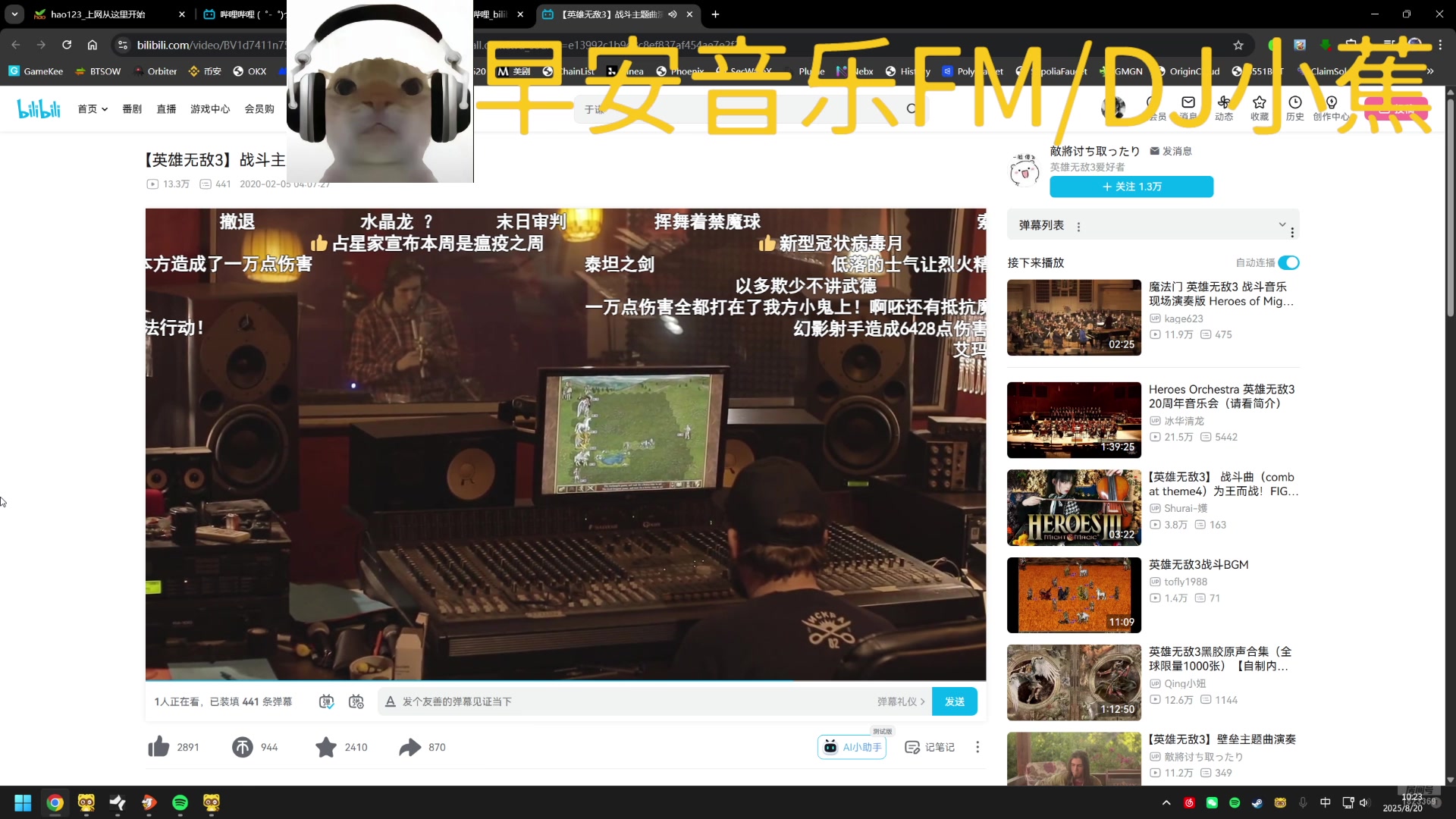This screenshot has width=1456, height=819.
Task: Open uploader avatar
Action: [x=1025, y=170]
